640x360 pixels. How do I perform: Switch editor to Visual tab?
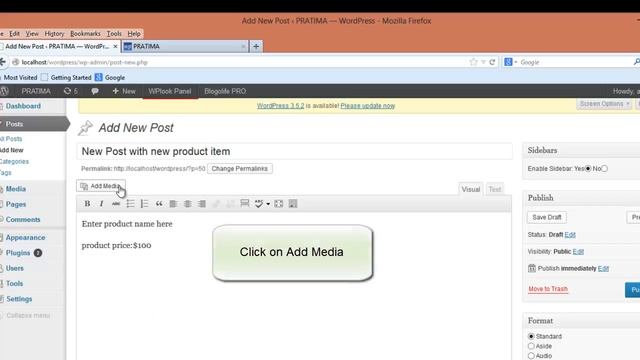471,189
